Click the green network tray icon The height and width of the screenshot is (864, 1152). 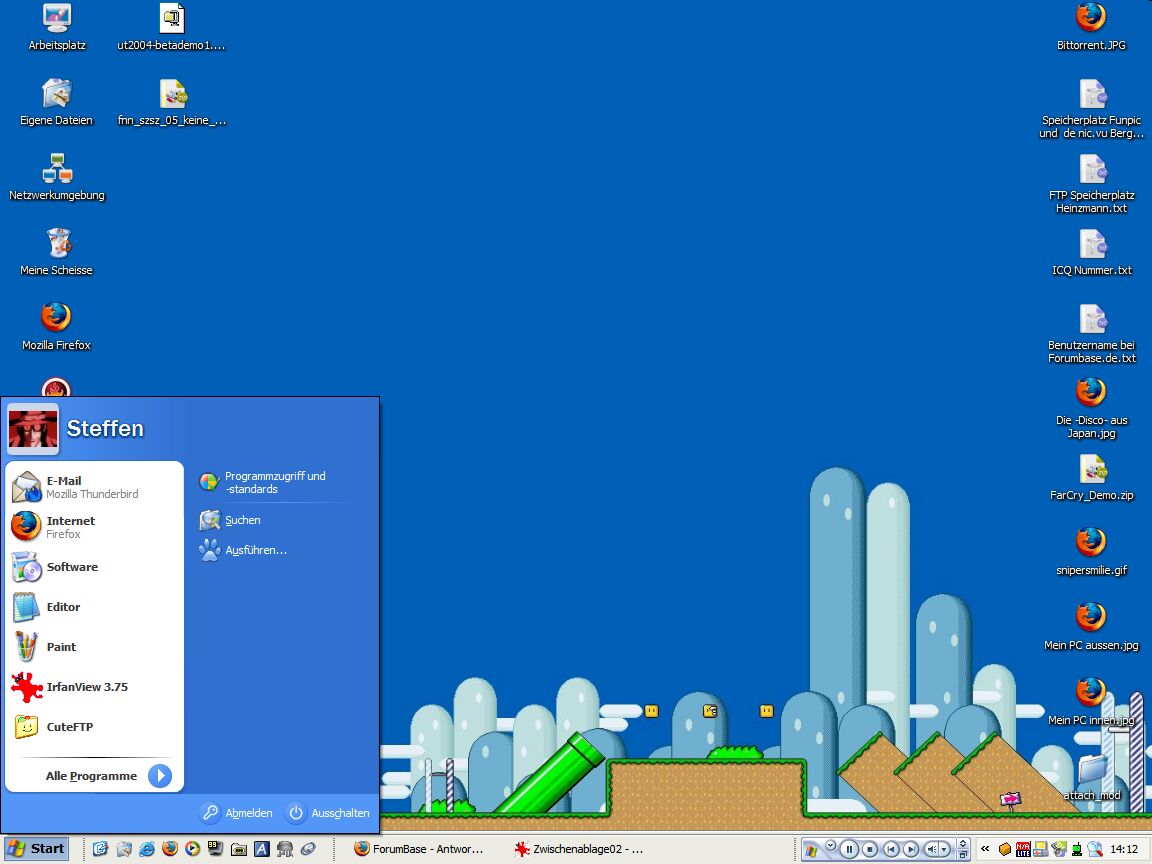click(x=1077, y=849)
